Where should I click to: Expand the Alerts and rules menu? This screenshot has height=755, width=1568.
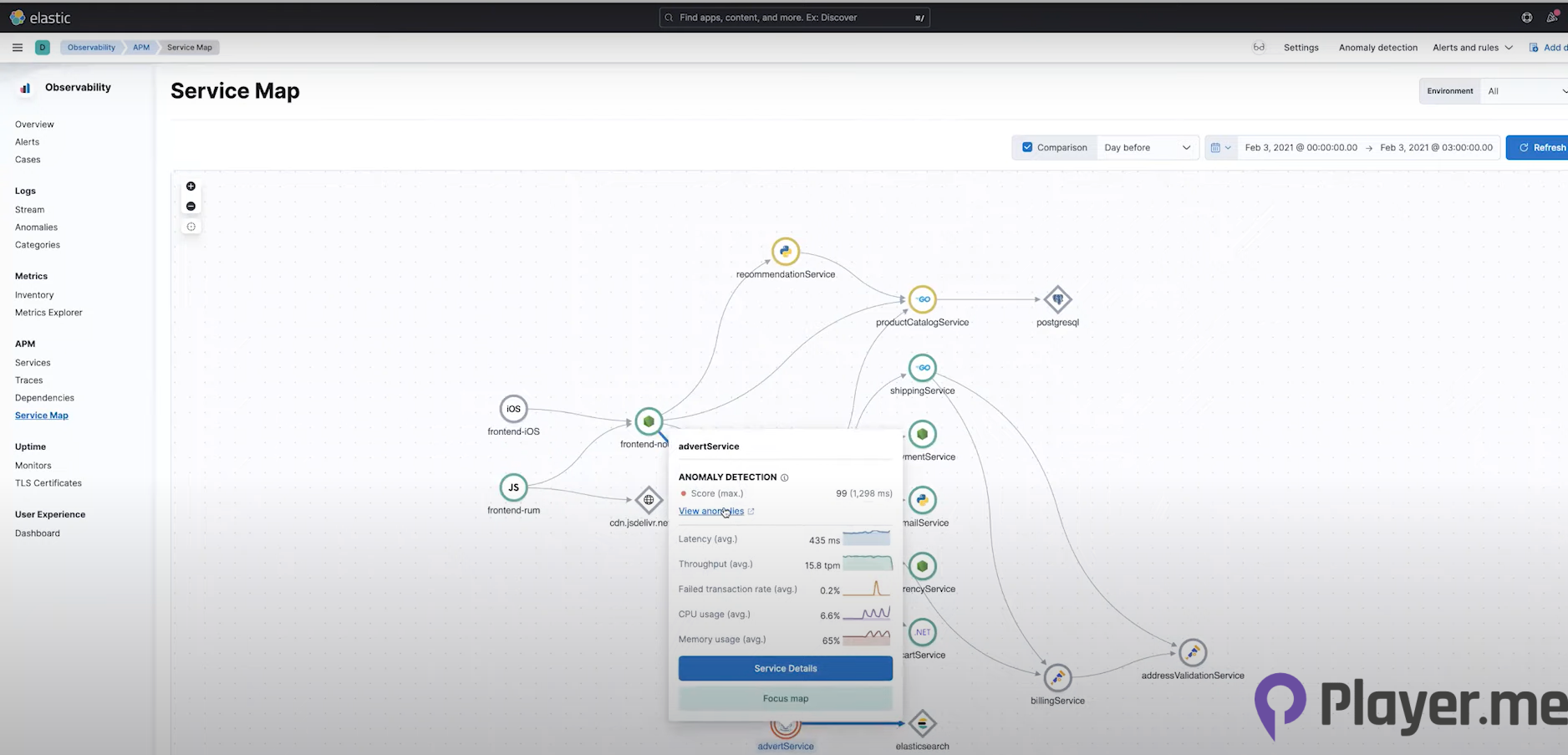point(1472,48)
